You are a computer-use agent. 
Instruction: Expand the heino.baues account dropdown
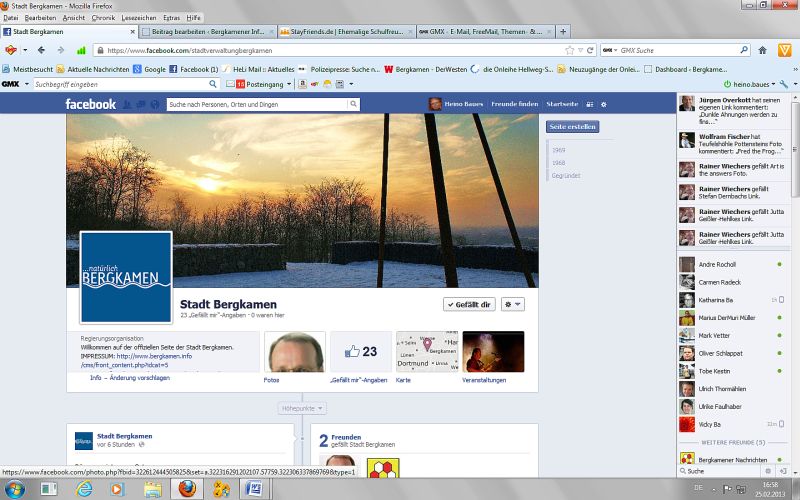(773, 84)
